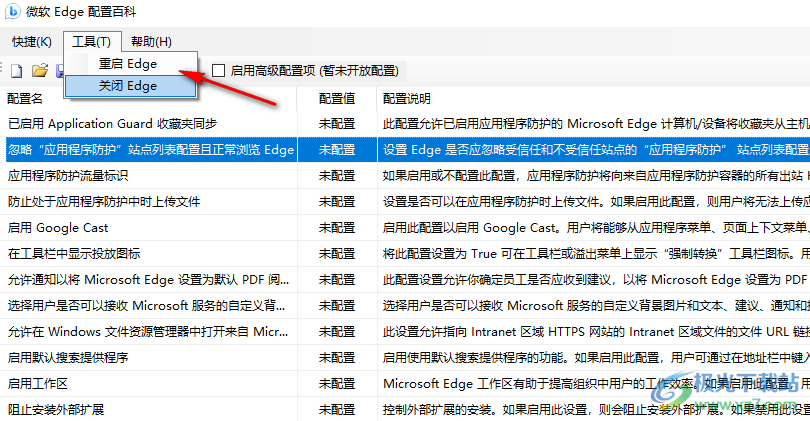Click 未配置 value for Microsoft 服务自定义背景 row
The image size is (810, 421).
click(337, 306)
